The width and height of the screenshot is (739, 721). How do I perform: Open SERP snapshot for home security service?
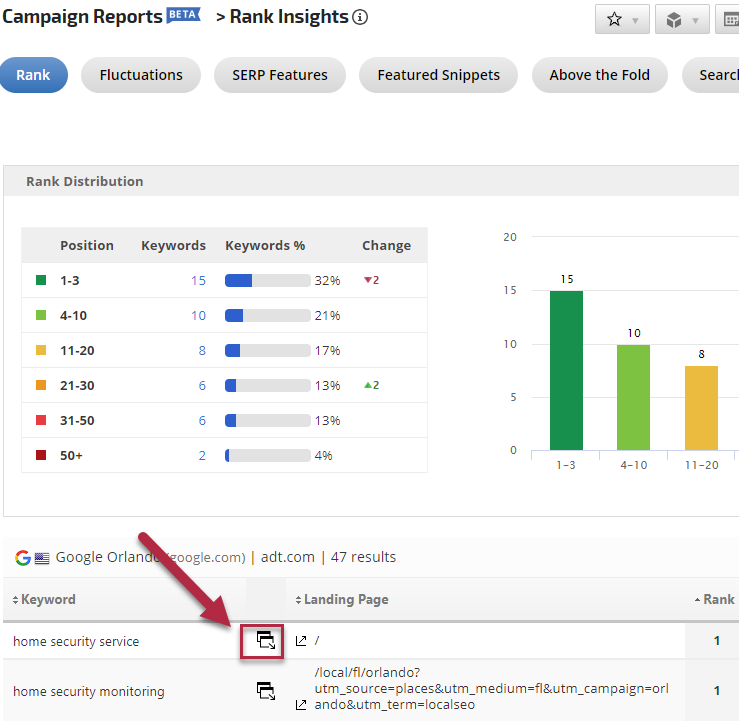(x=265, y=641)
